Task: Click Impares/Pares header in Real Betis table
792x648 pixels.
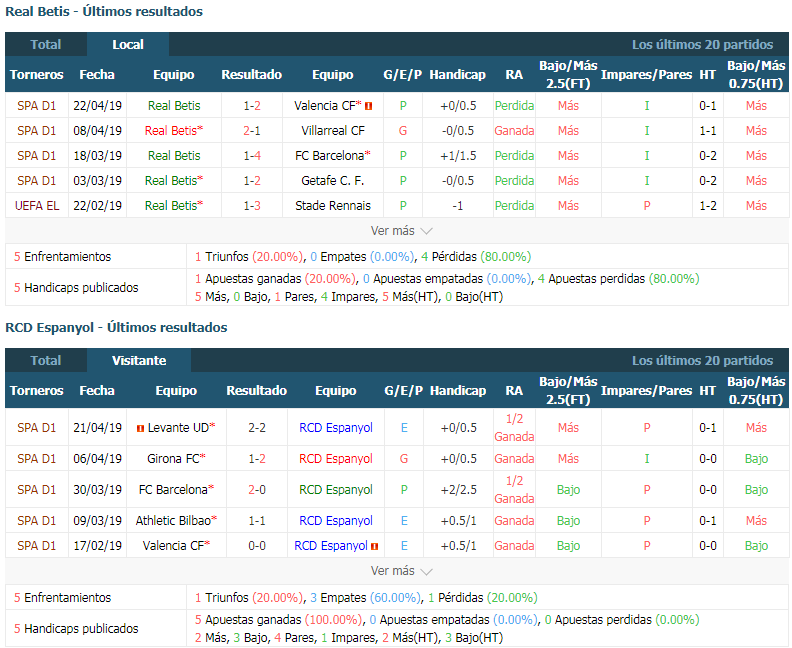Action: coord(647,74)
